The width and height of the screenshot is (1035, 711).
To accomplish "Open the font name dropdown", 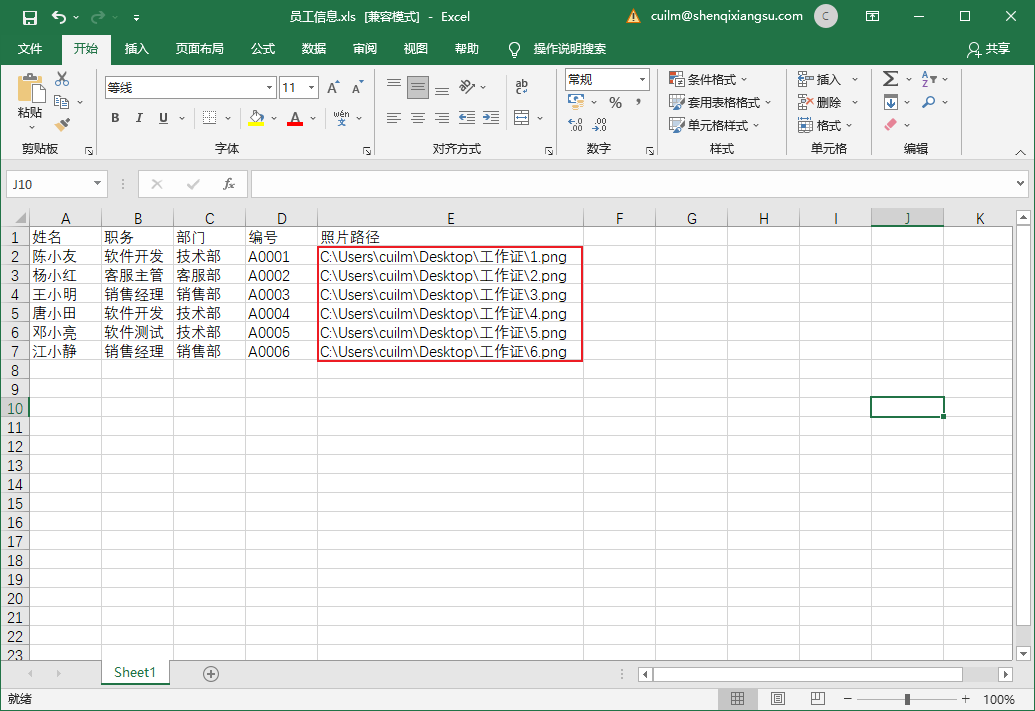I will pos(268,88).
